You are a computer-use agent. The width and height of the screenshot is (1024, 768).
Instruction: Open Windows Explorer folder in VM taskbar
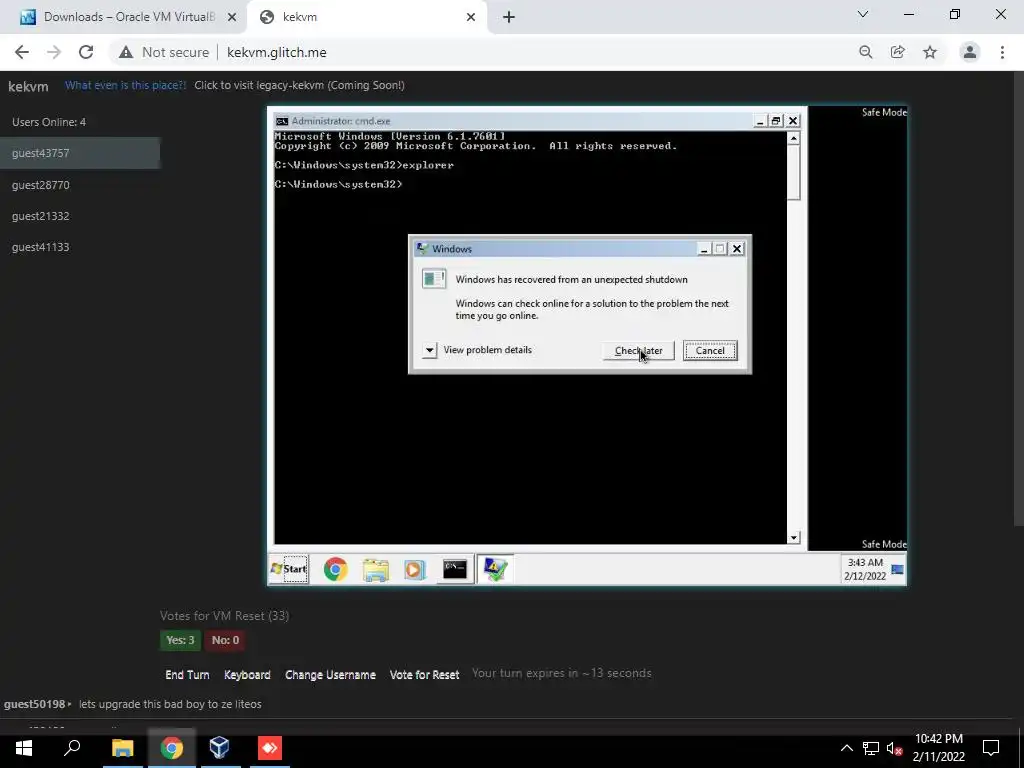376,569
